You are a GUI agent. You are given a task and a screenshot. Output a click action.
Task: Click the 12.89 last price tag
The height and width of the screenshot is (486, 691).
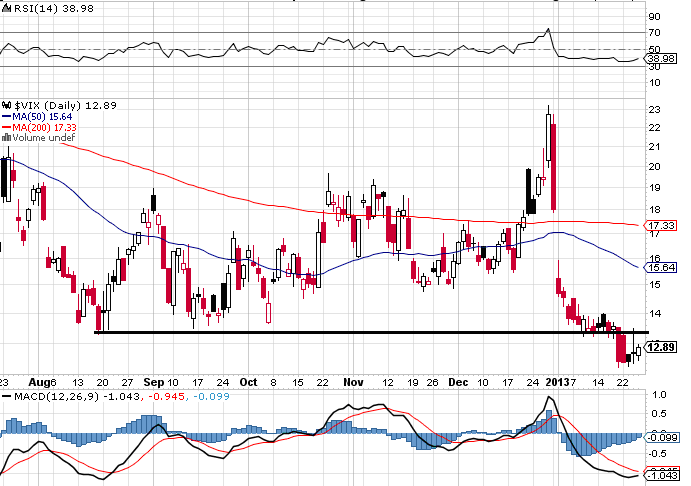(x=660, y=347)
